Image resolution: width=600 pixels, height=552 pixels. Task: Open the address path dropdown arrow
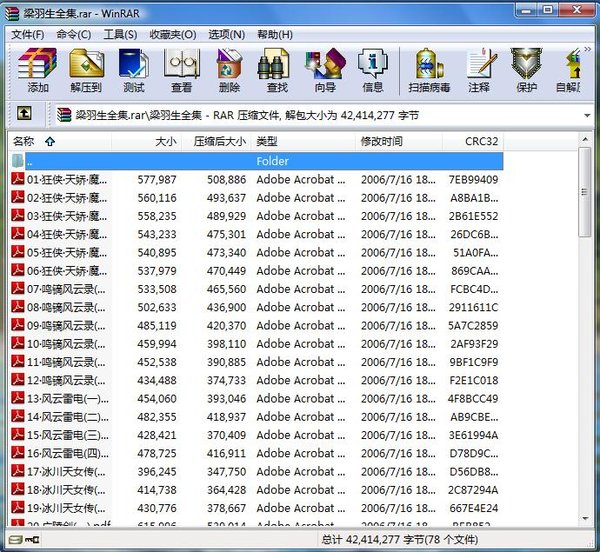(587, 116)
